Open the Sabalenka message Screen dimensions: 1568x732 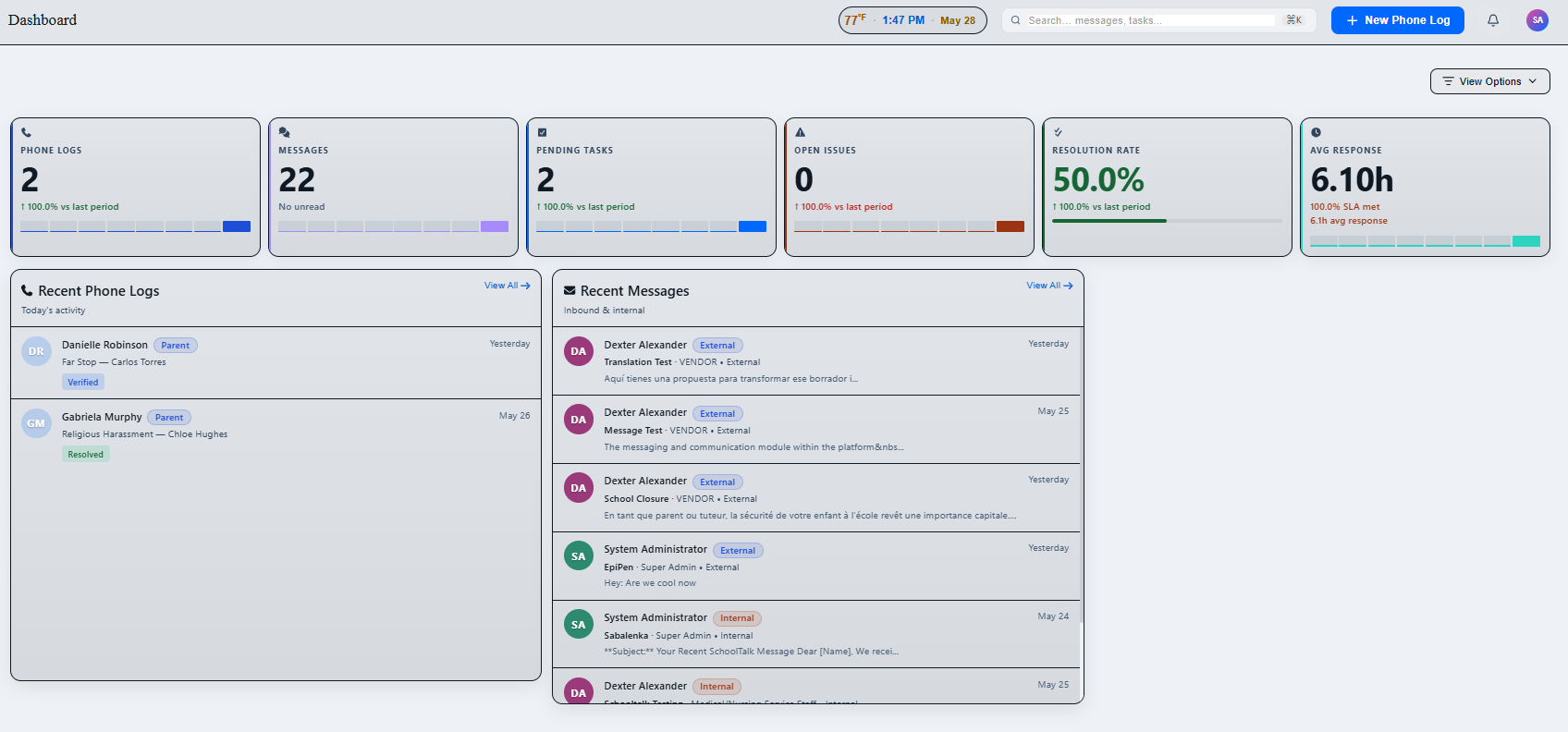[x=816, y=635]
